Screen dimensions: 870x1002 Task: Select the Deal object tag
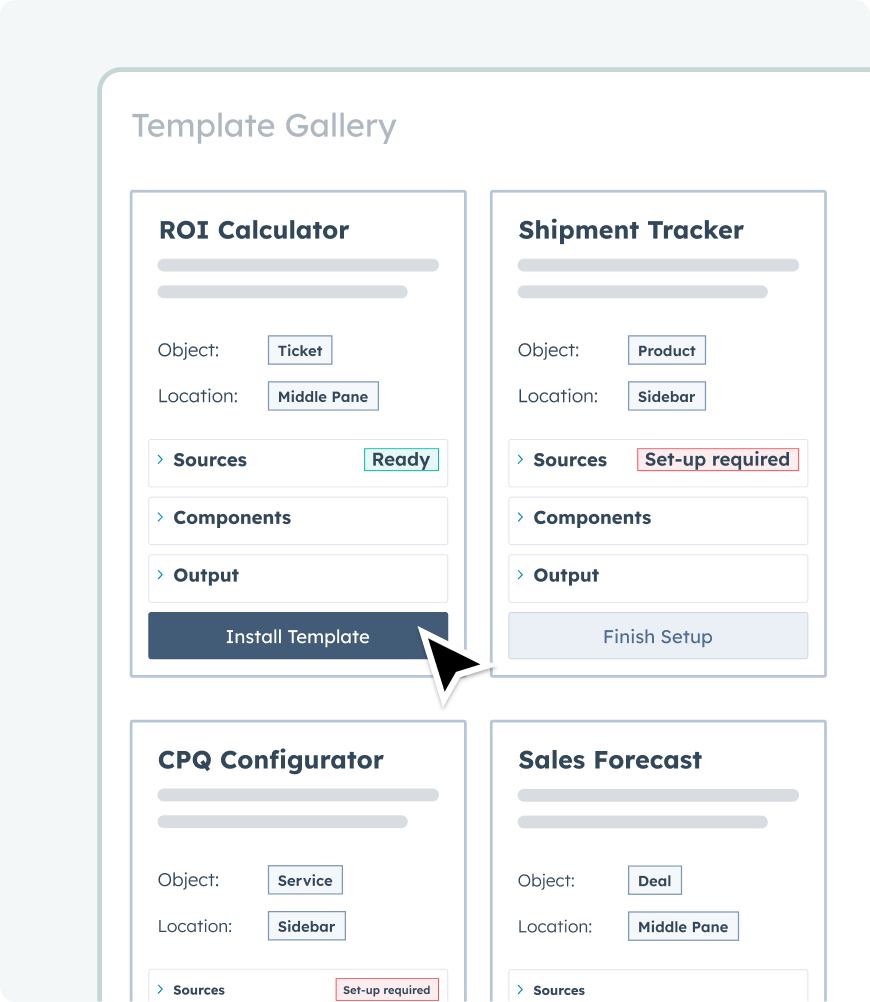(x=655, y=881)
